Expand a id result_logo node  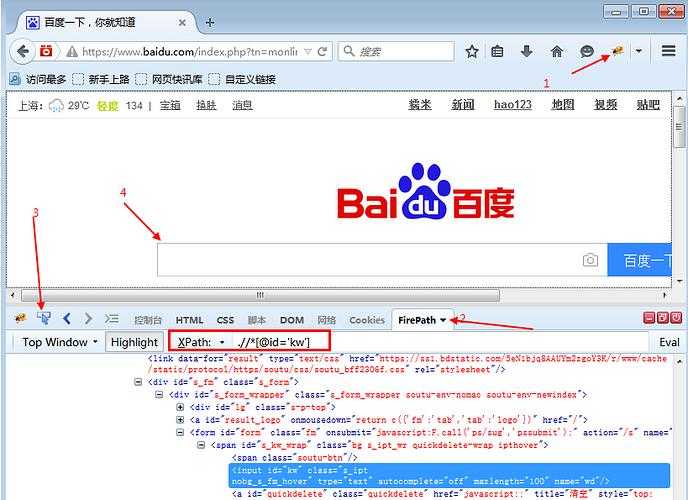[x=180, y=420]
